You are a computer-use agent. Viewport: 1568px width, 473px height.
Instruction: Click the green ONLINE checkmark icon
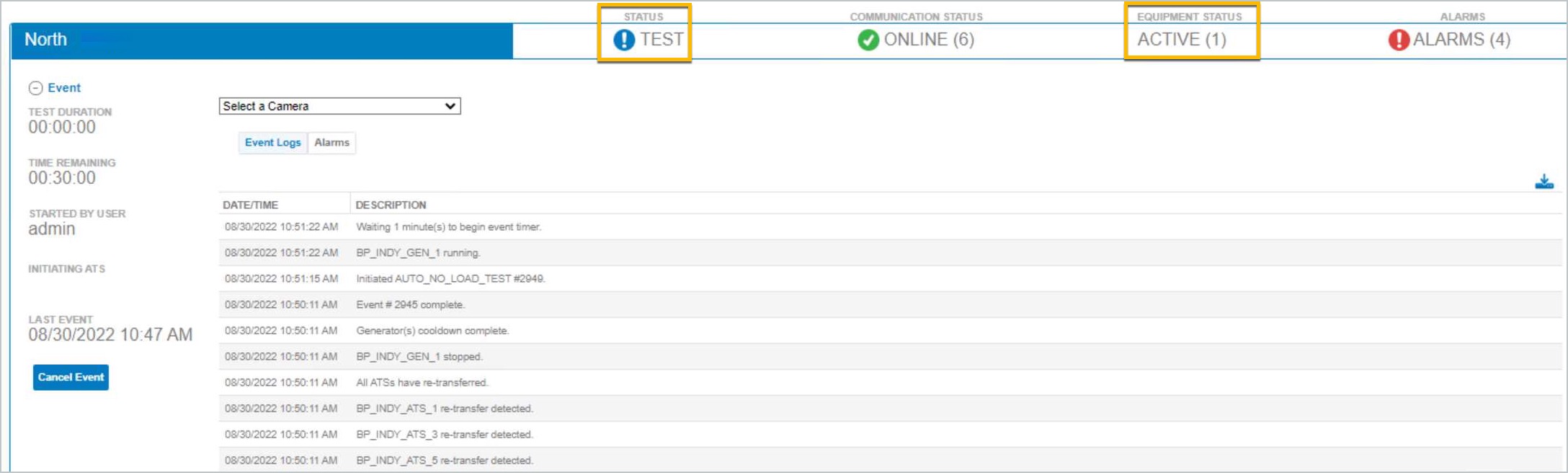tap(868, 40)
